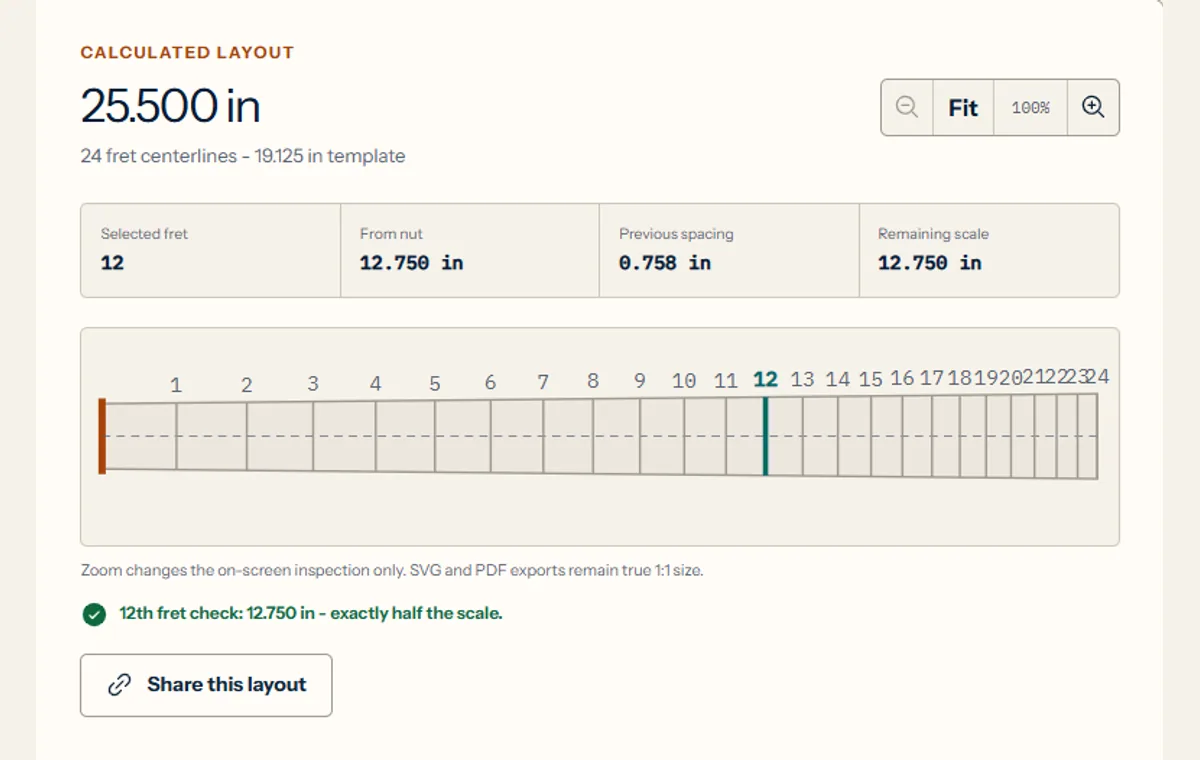Select fret label 5 above the fretboard

click(435, 384)
